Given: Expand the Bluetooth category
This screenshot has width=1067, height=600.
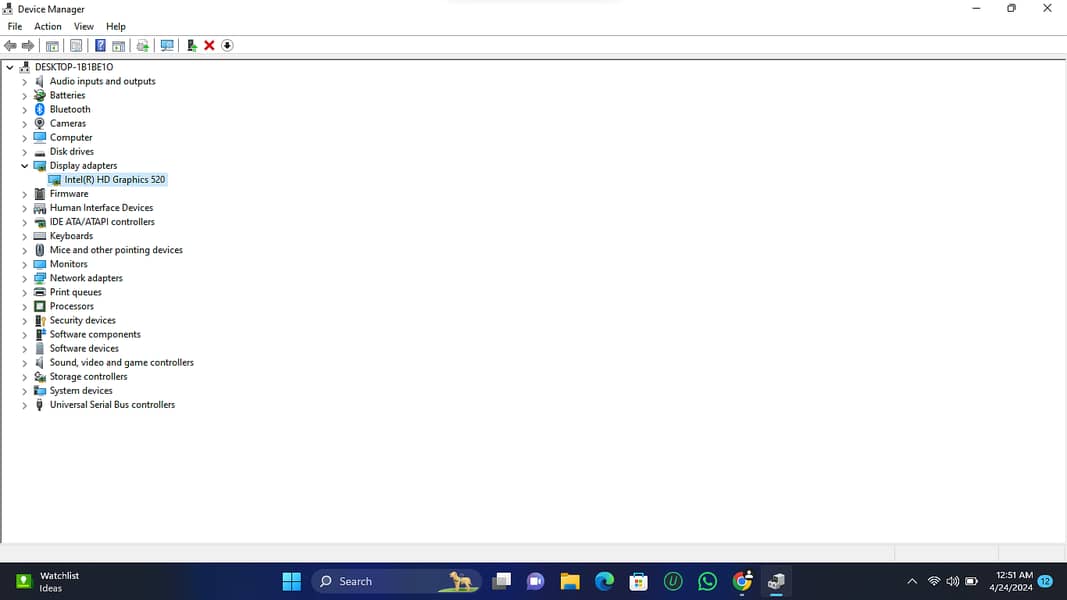Looking at the screenshot, I should tap(24, 110).
